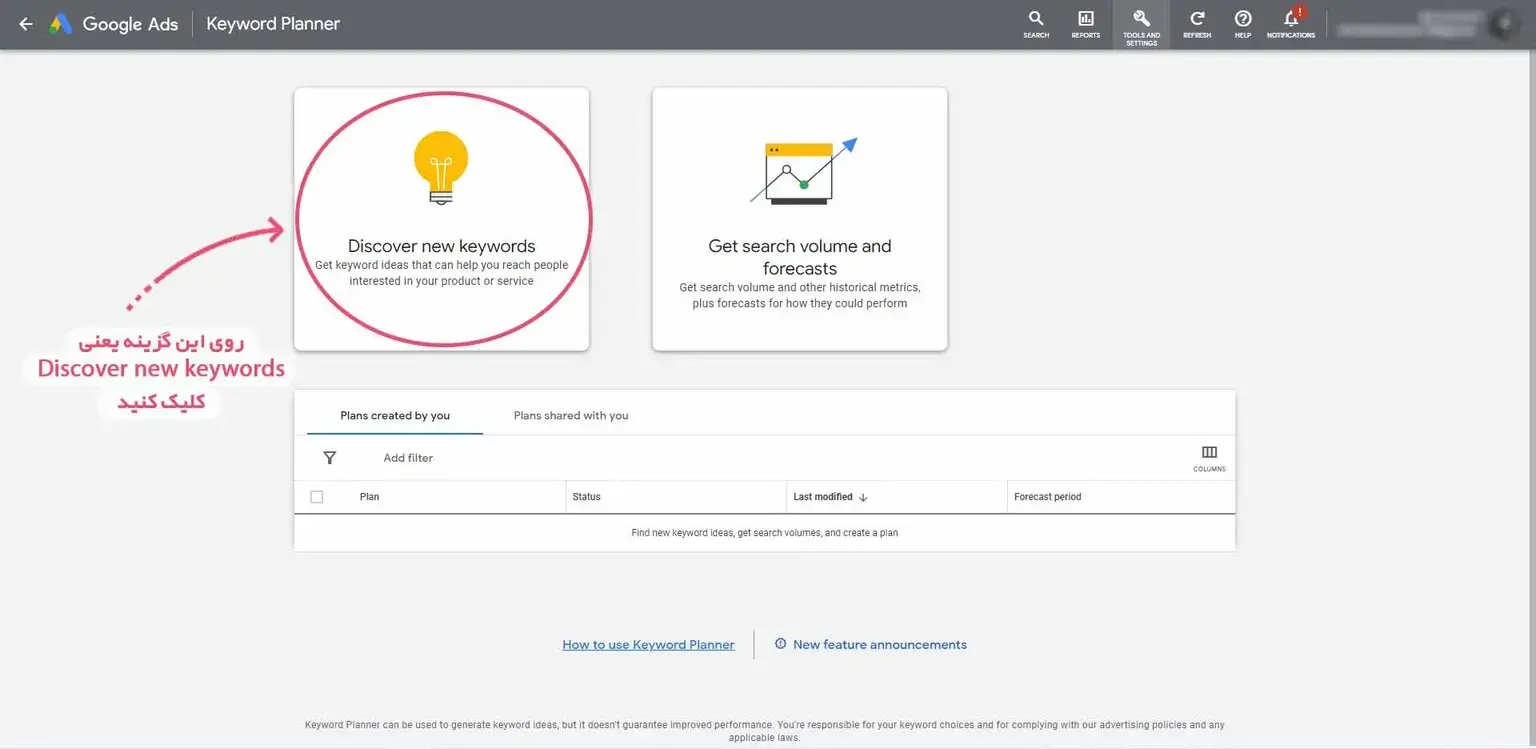Open the Search magnifier tool

[1036, 24]
